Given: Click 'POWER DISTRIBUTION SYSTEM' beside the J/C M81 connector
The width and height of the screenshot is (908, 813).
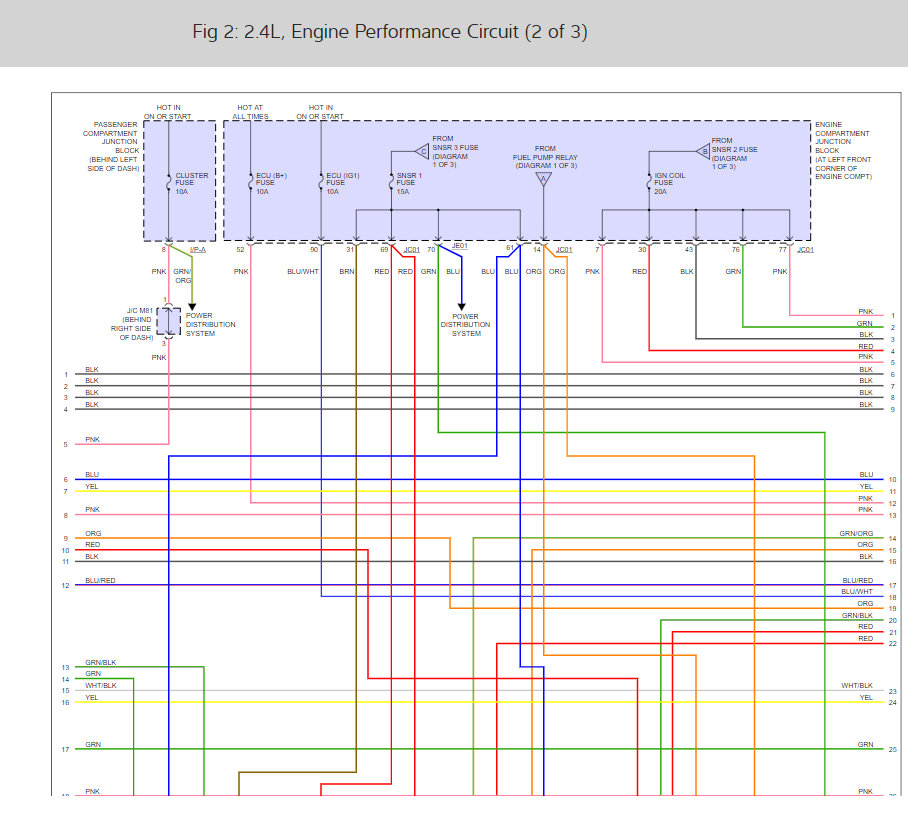Looking at the screenshot, I should (x=210, y=324).
